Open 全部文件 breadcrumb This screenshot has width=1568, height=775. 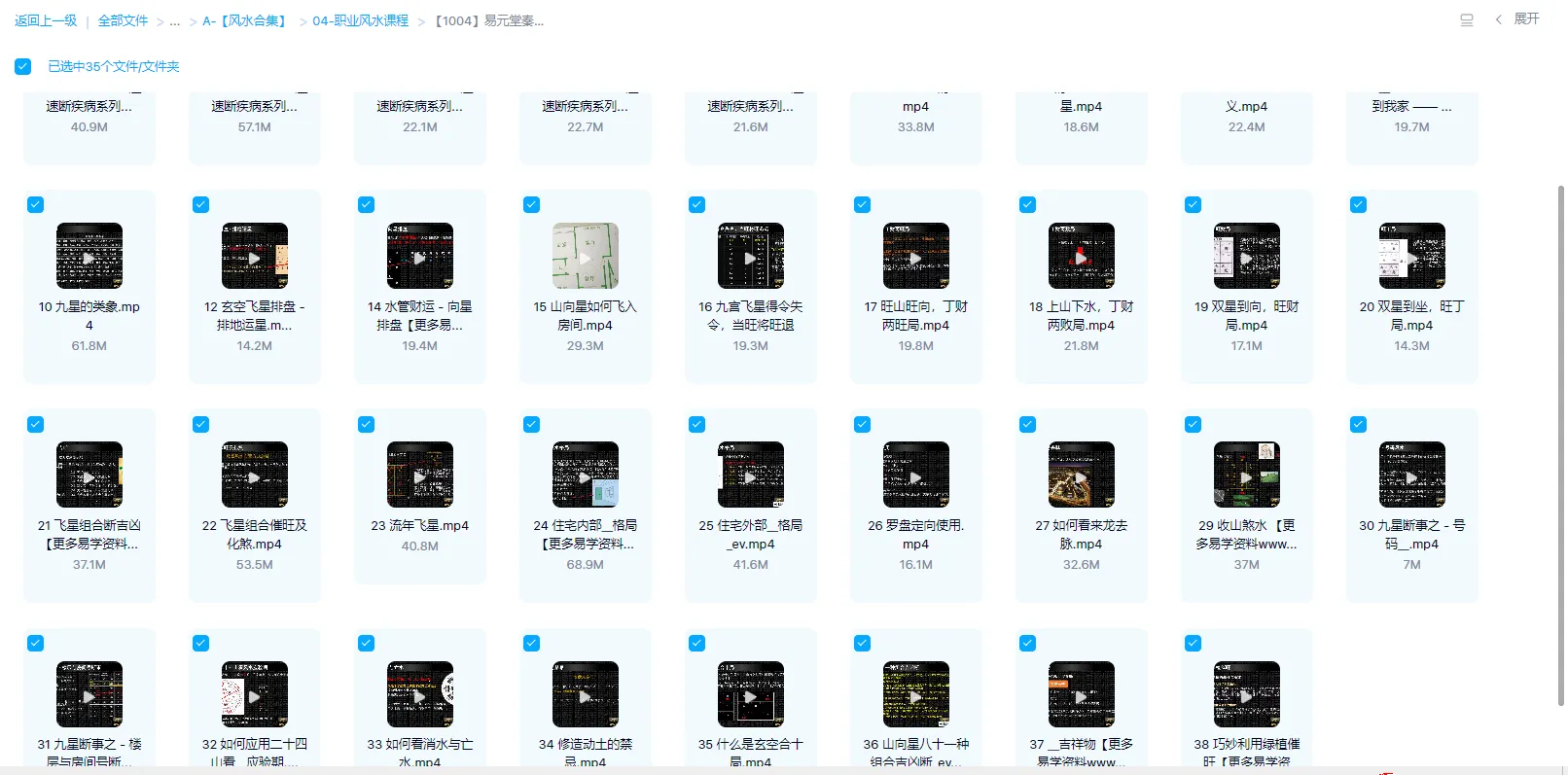(x=123, y=20)
